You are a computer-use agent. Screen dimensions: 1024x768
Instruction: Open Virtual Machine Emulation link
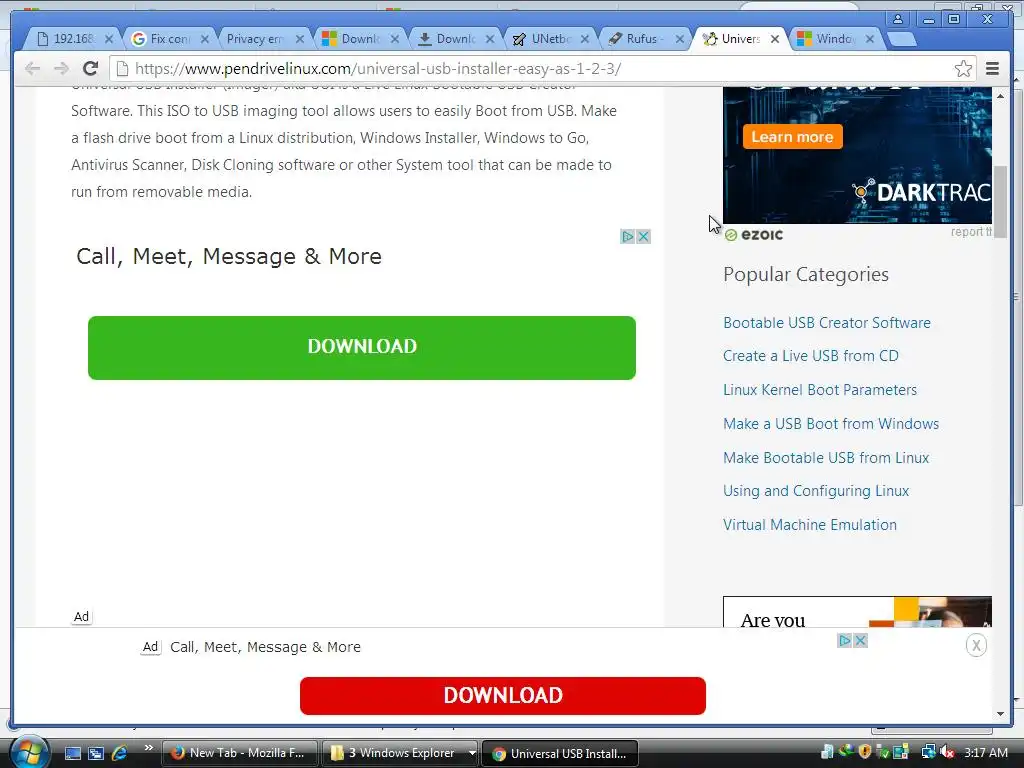point(810,525)
